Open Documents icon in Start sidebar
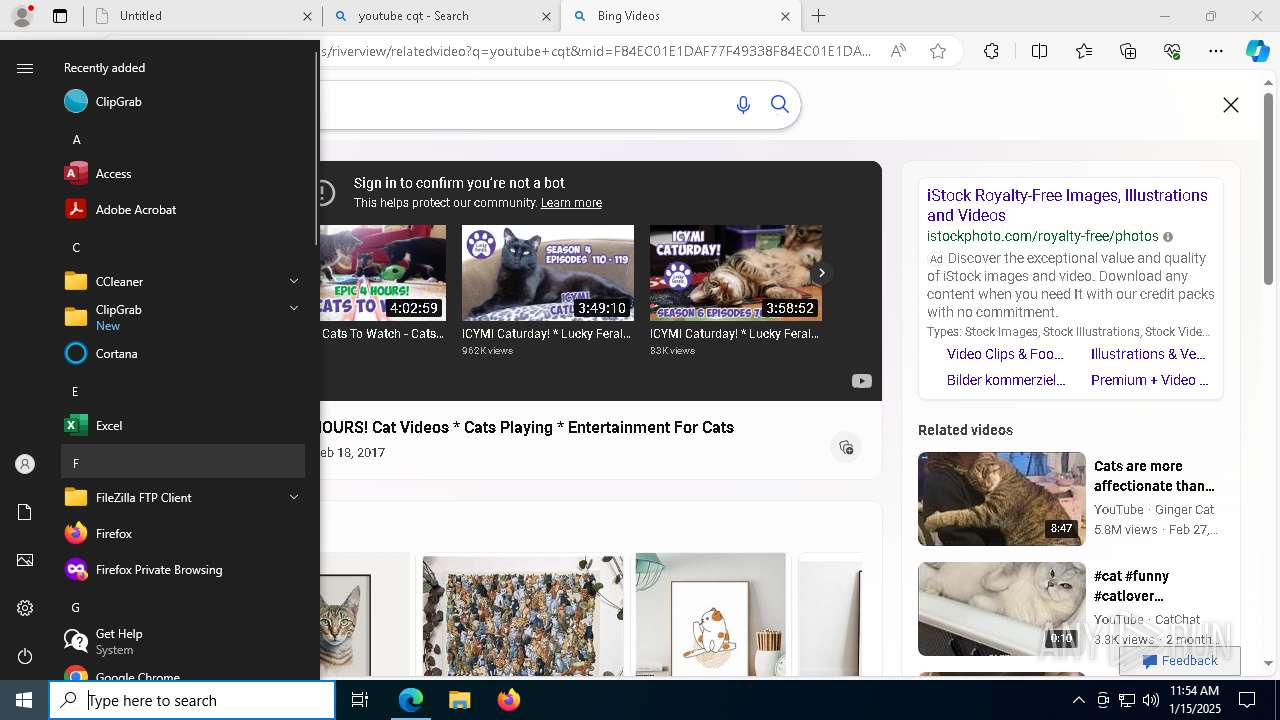The image size is (1280, 720). click(x=25, y=512)
